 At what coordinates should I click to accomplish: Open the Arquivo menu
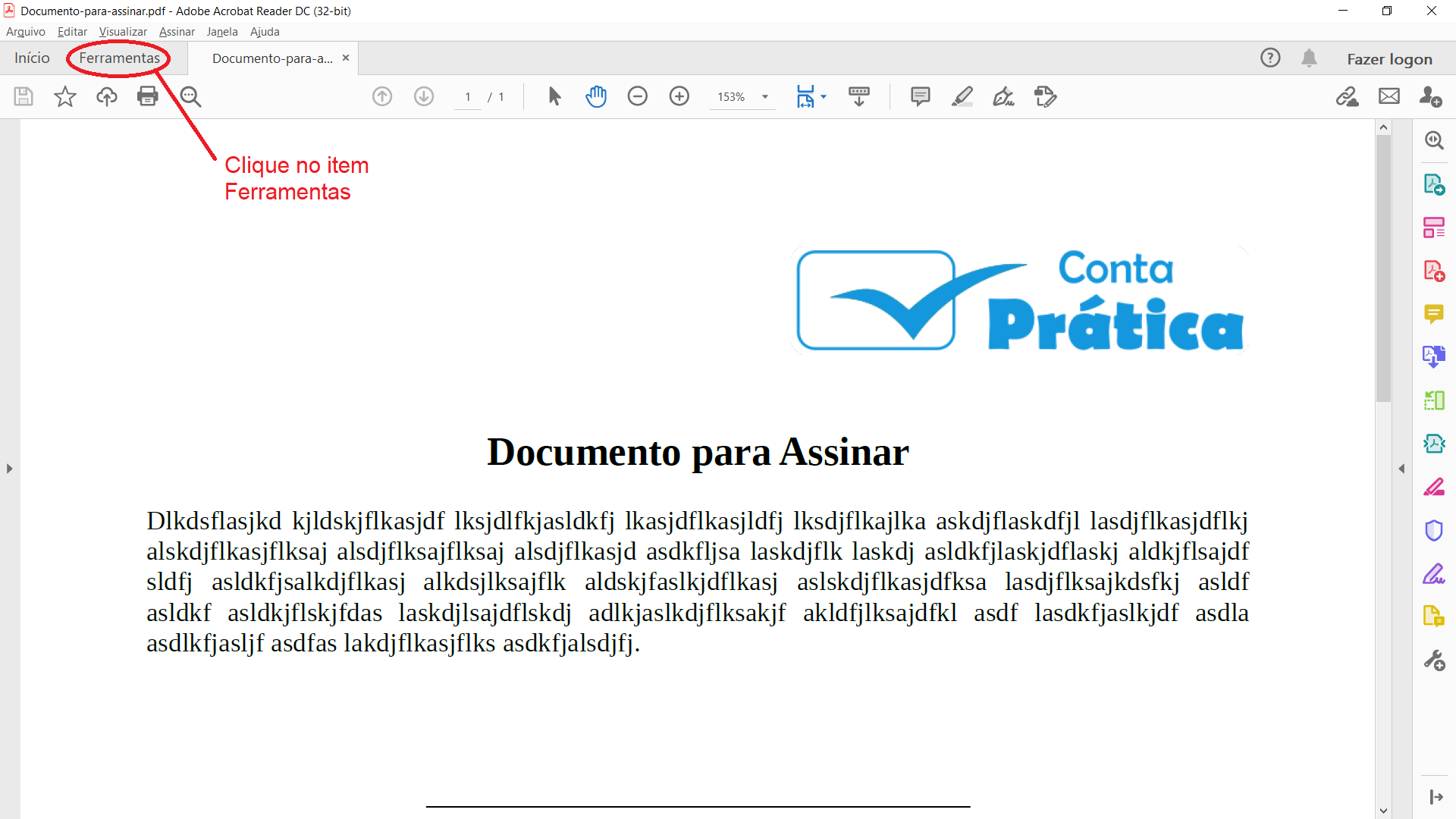26,32
